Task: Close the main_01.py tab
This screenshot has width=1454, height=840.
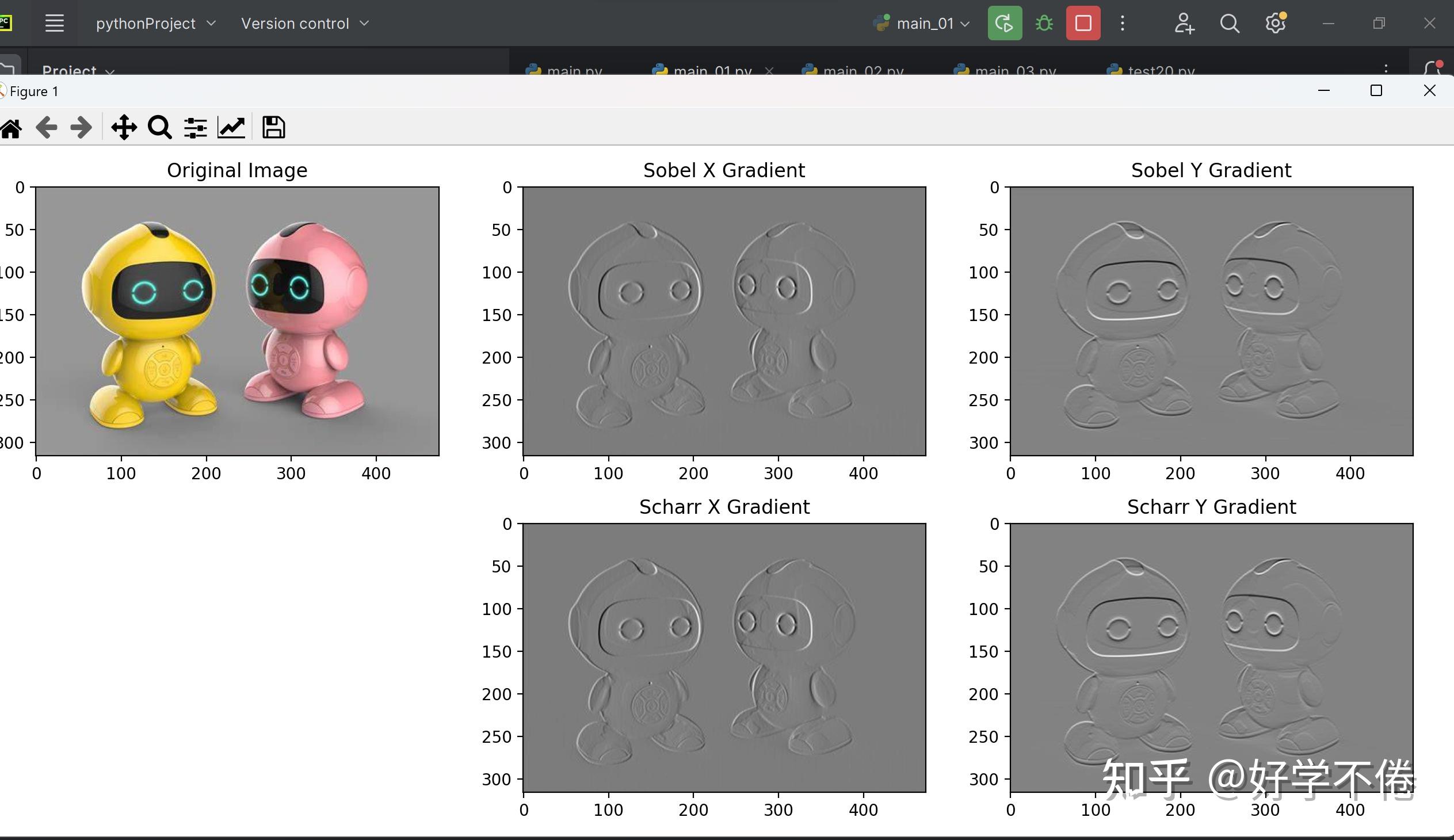Action: (x=770, y=70)
